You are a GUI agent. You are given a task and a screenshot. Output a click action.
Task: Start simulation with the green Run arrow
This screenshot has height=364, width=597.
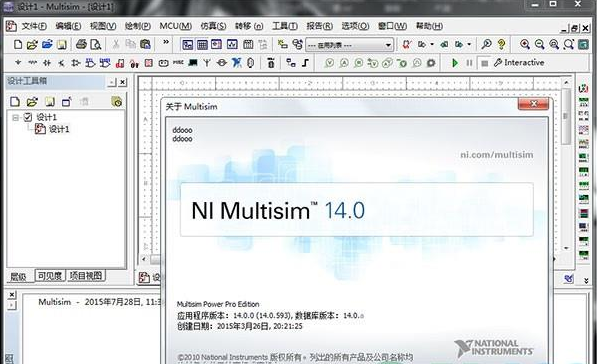pos(455,63)
